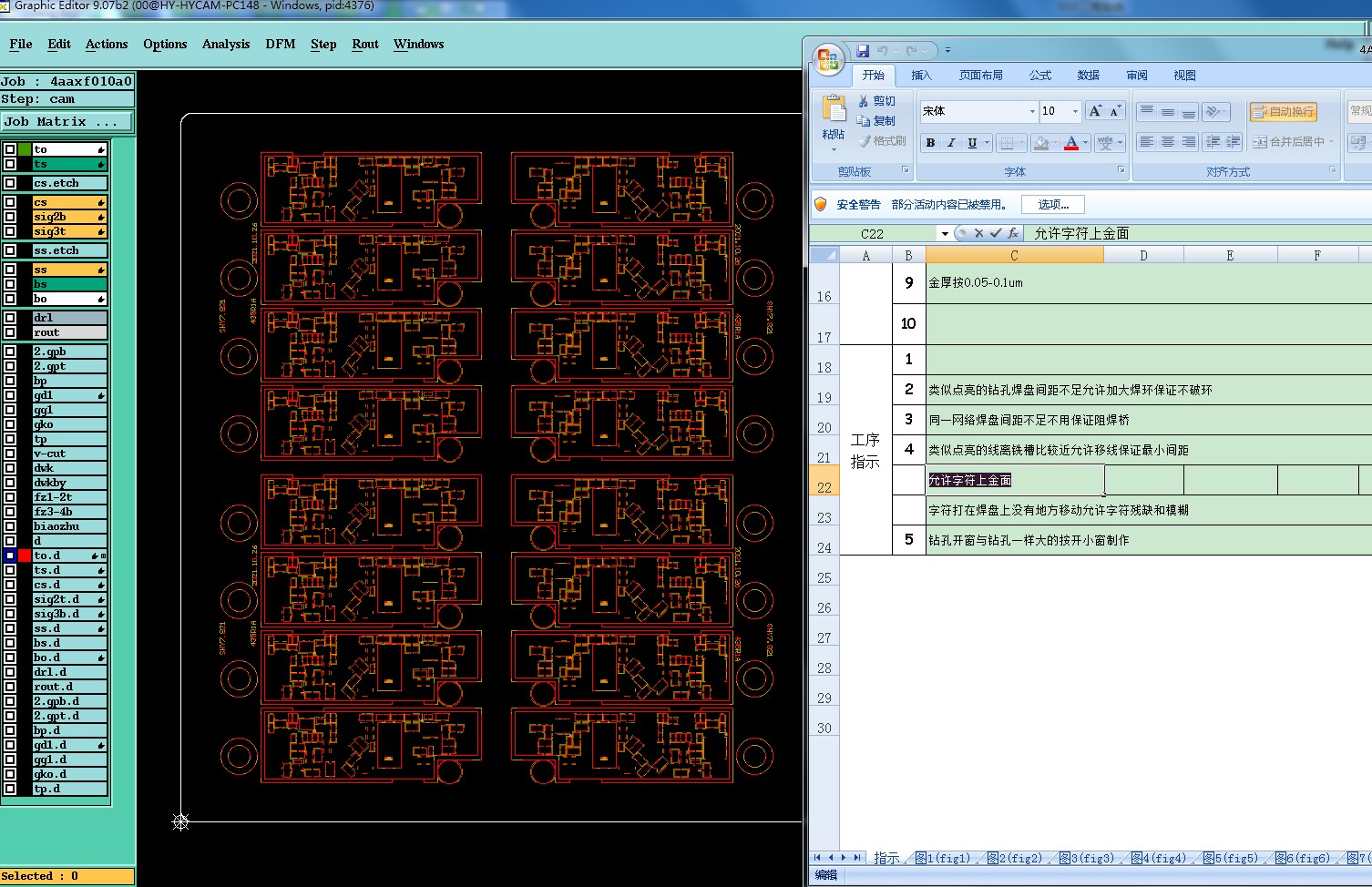Click the increase font size icon

click(1095, 111)
